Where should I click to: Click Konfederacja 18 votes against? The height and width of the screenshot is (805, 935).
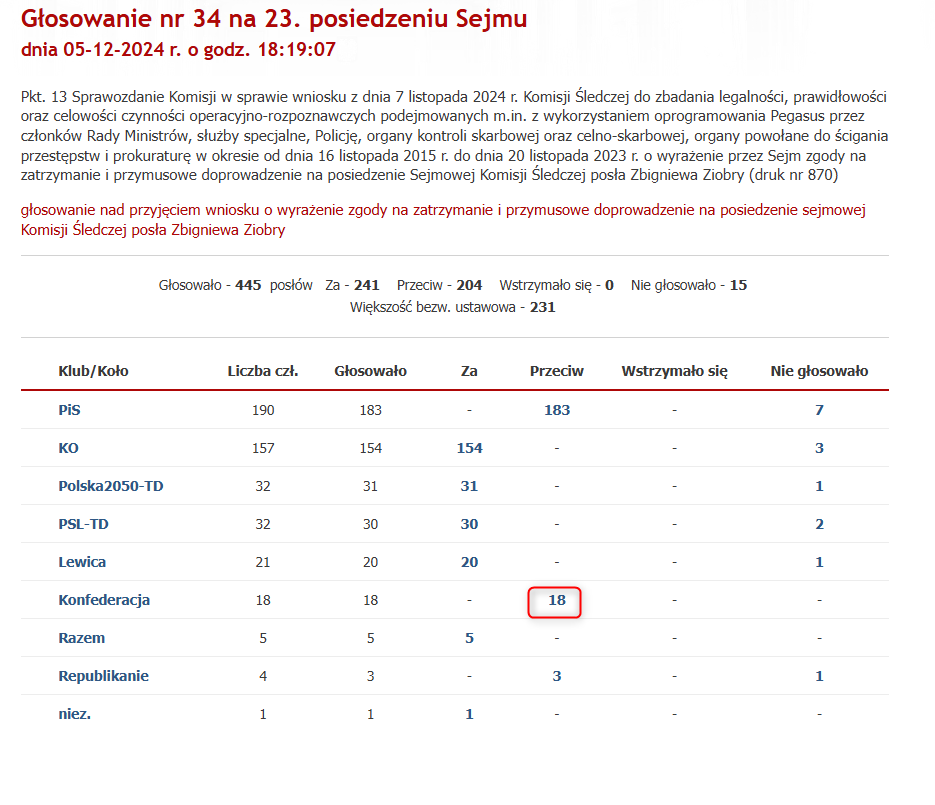[557, 600]
